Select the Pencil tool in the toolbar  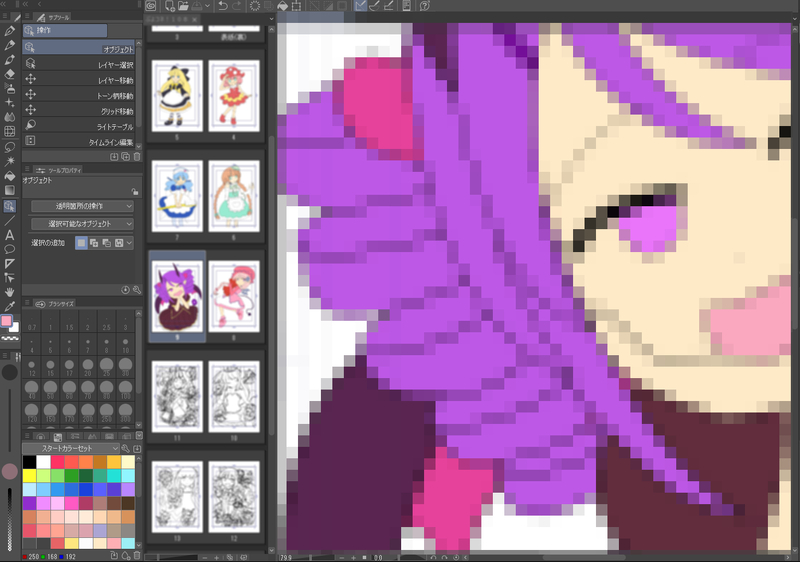click(10, 45)
